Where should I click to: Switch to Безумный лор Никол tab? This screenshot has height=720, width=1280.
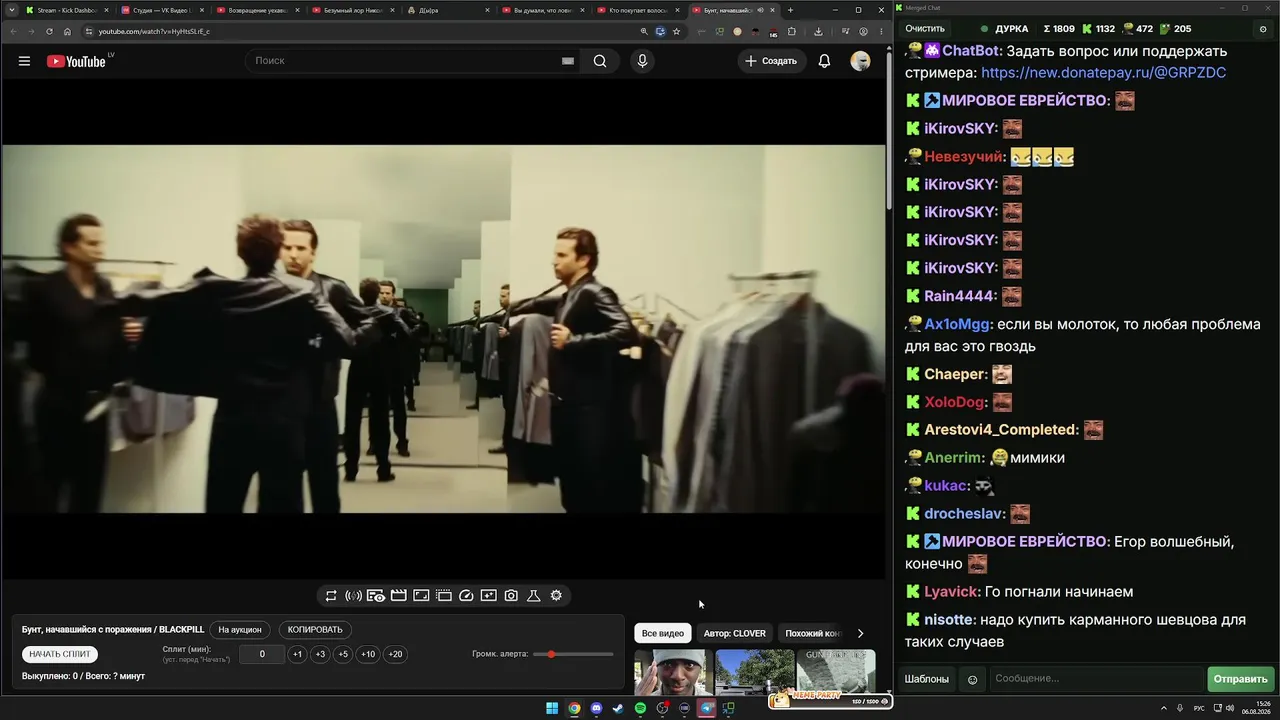click(x=351, y=10)
